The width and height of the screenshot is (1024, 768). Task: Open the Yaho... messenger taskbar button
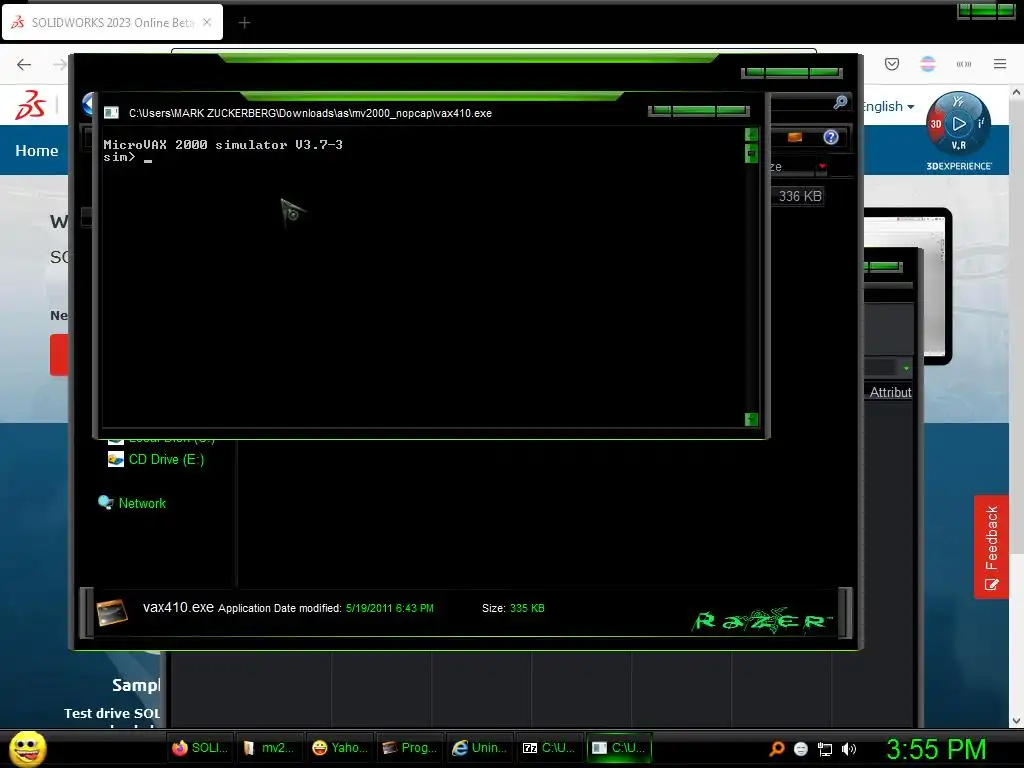339,748
